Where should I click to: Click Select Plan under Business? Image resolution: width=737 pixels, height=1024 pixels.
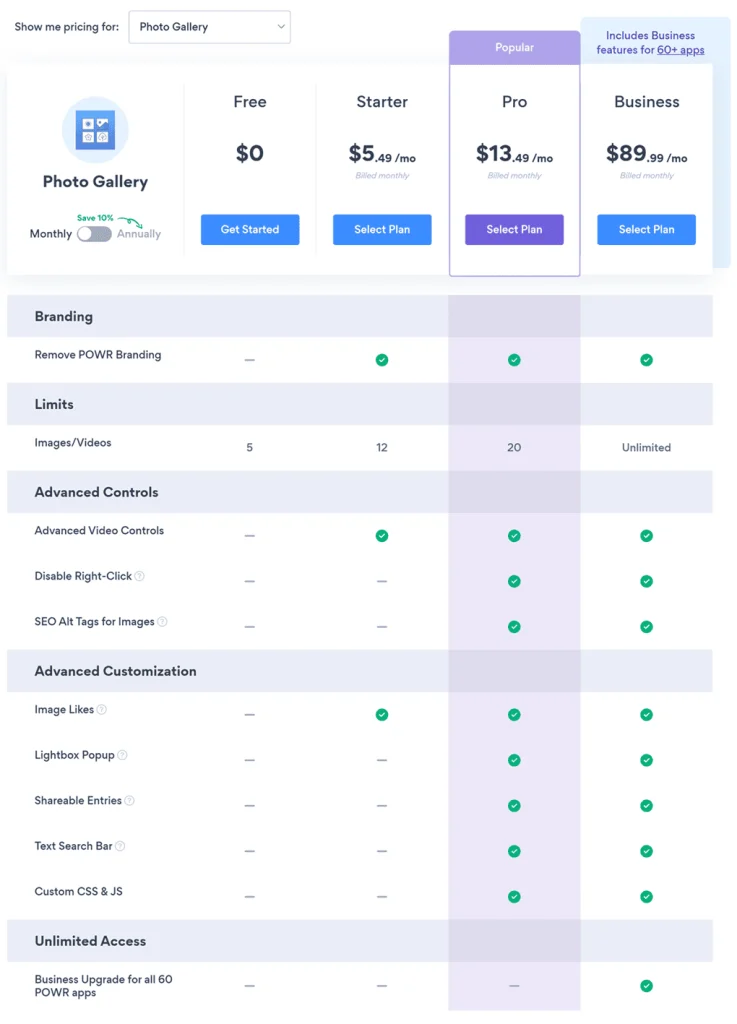(646, 230)
